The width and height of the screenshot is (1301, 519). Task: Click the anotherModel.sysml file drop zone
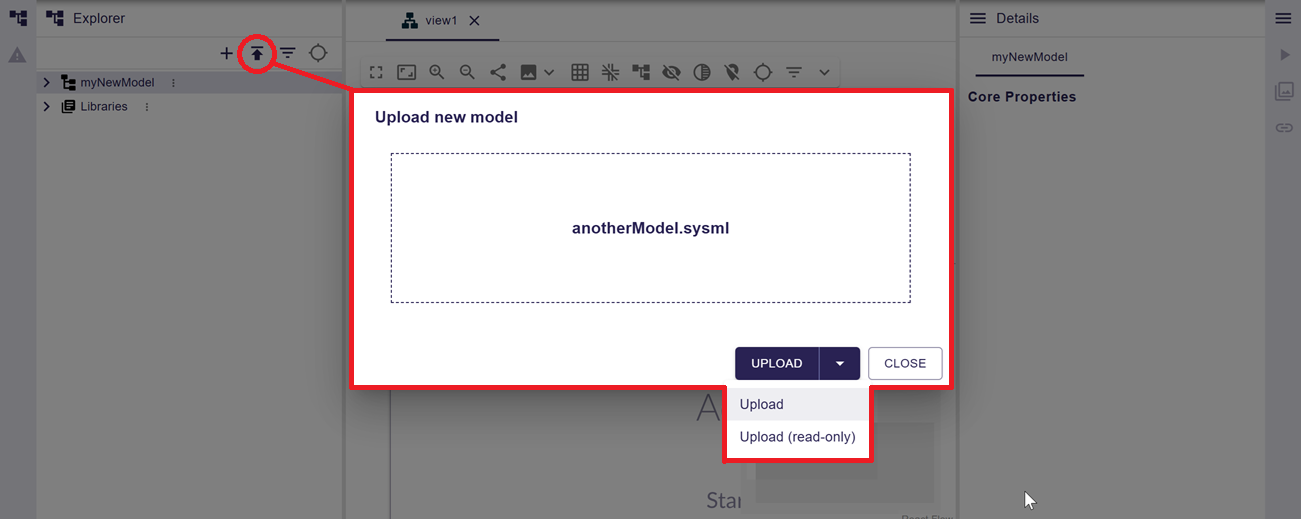(x=650, y=228)
